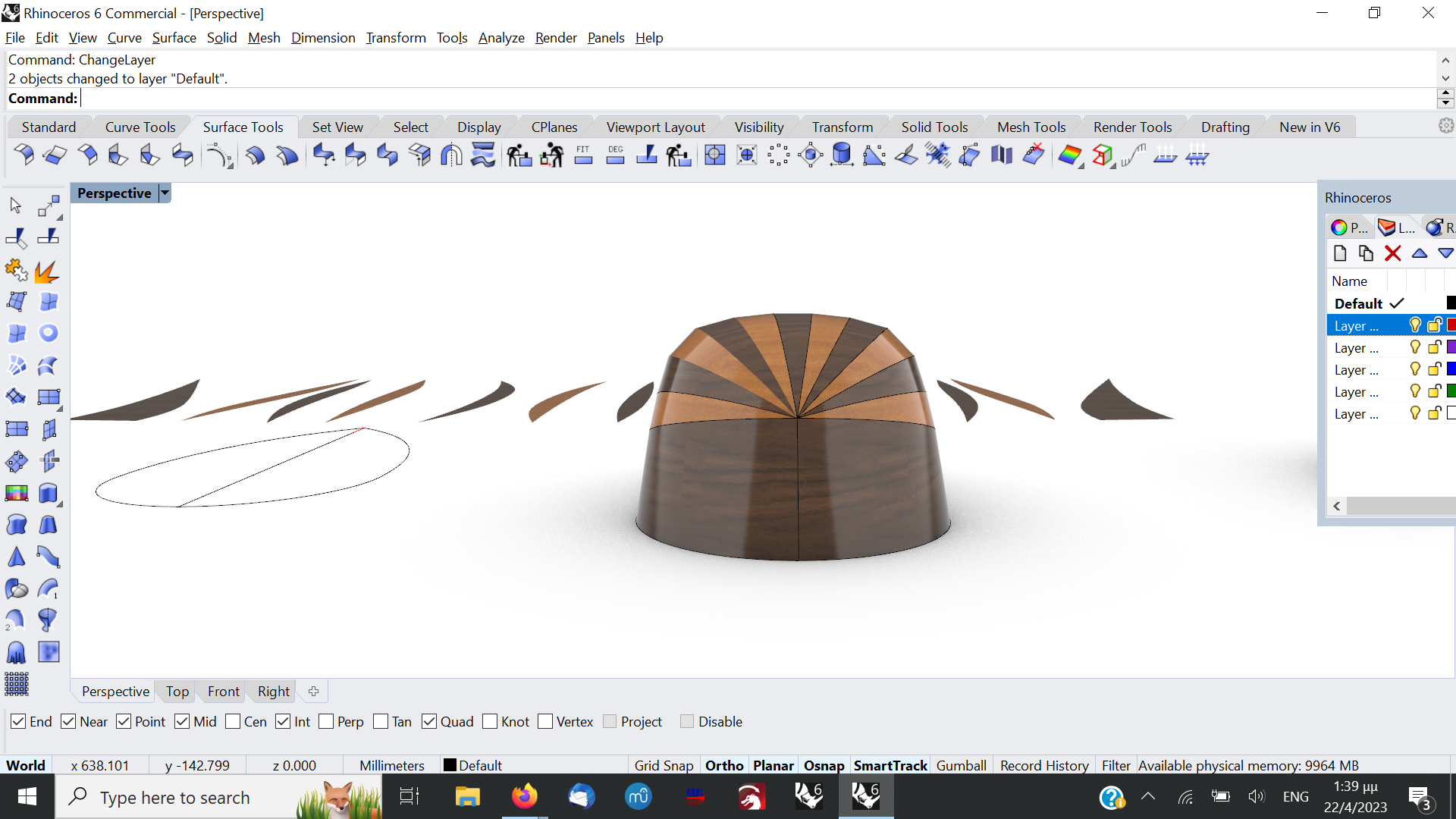
Task: Click the Change degree (DEG) icon
Action: coord(615,155)
